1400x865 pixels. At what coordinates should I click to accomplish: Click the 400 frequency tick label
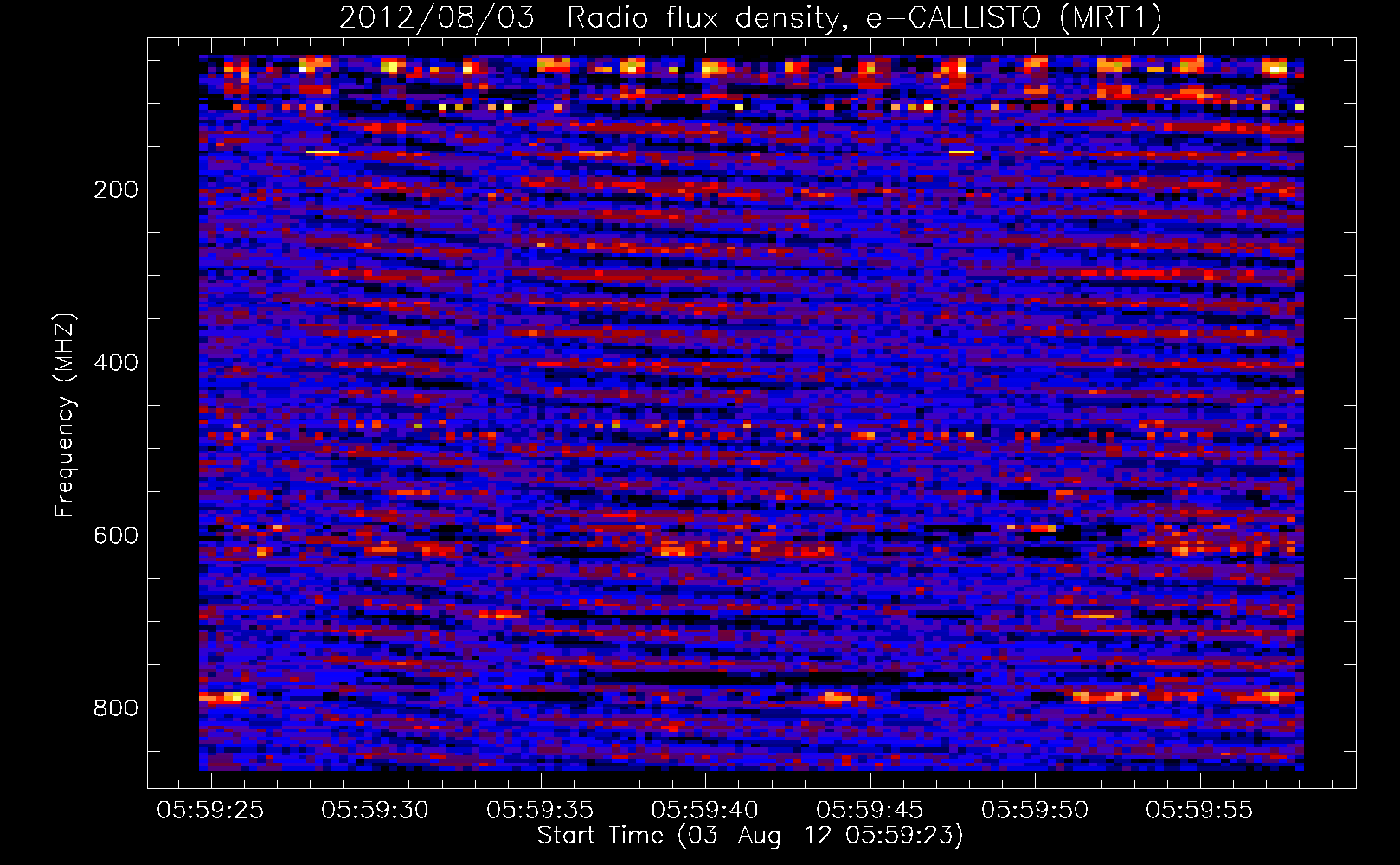[x=116, y=362]
